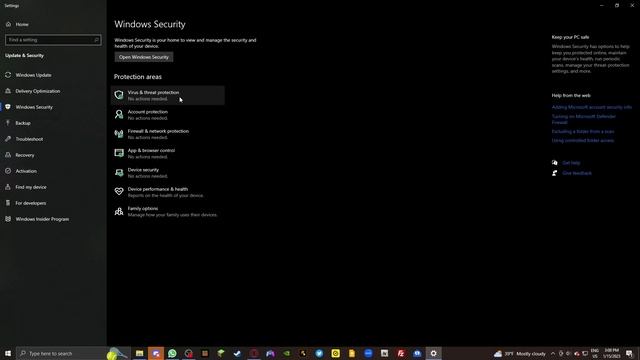Click the Virus & threat protection shield icon

119,95
